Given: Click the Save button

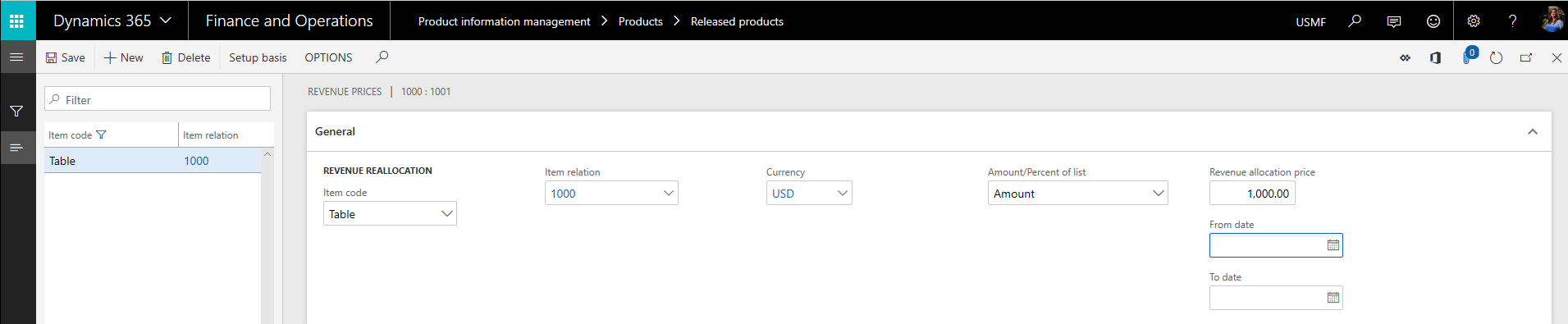Looking at the screenshot, I should 66,57.
